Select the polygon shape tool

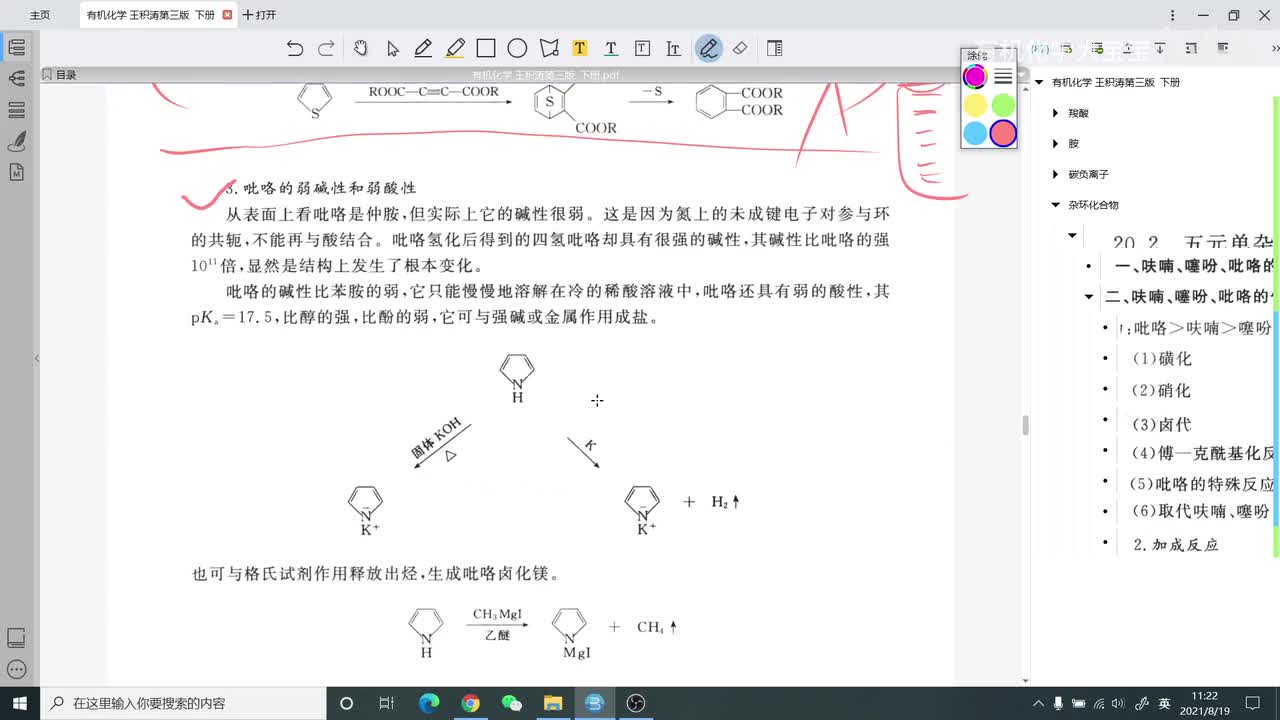(549, 48)
